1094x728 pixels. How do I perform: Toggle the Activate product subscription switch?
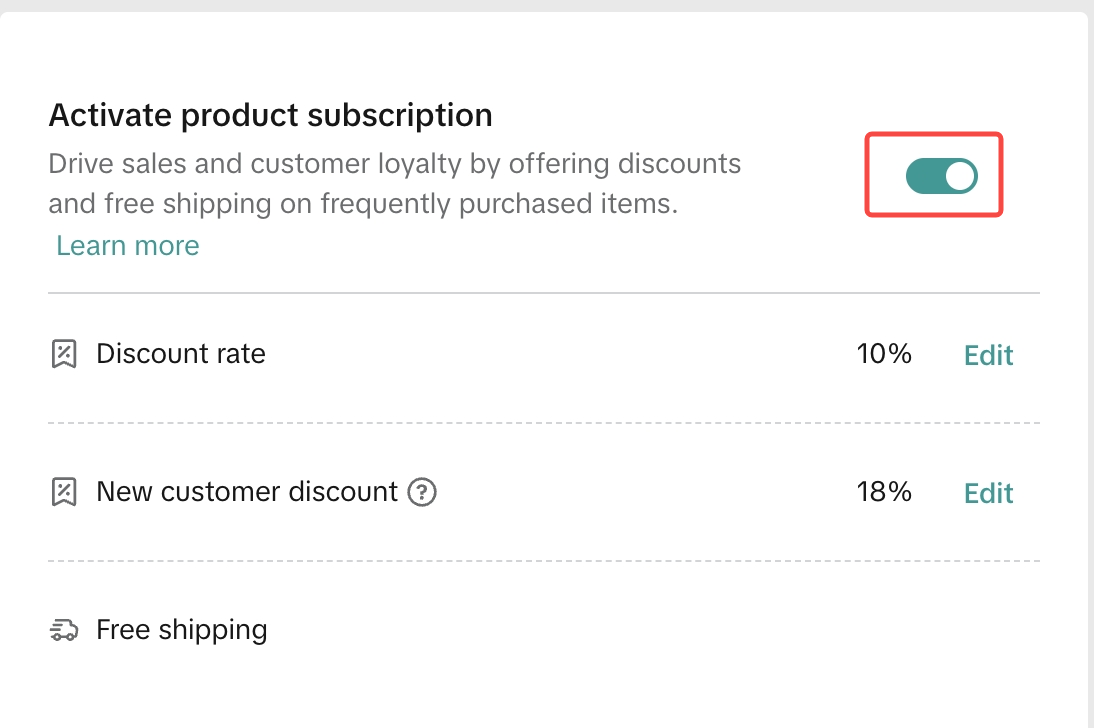[x=941, y=176]
